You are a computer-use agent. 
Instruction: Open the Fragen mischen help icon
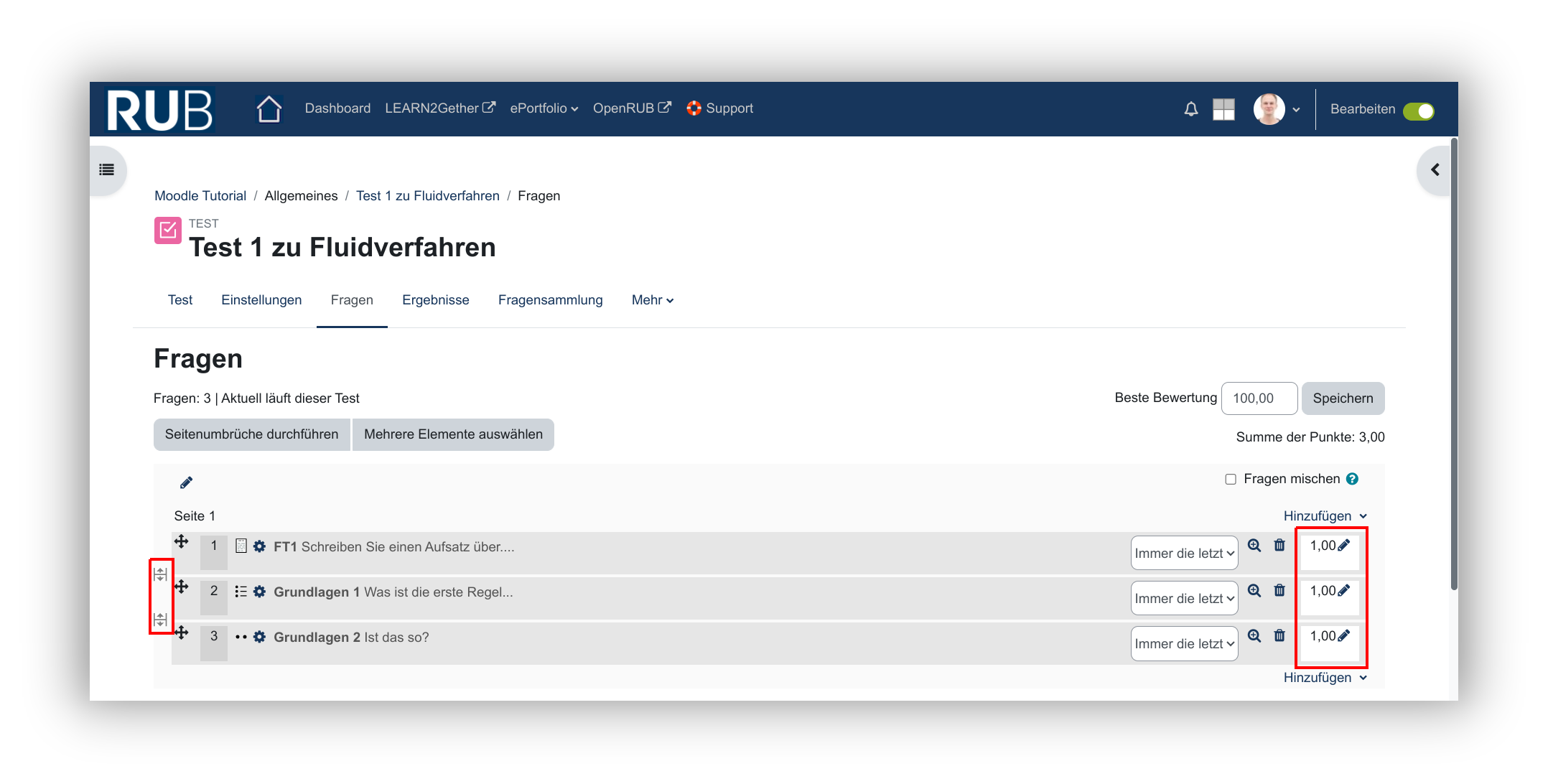(x=1352, y=479)
